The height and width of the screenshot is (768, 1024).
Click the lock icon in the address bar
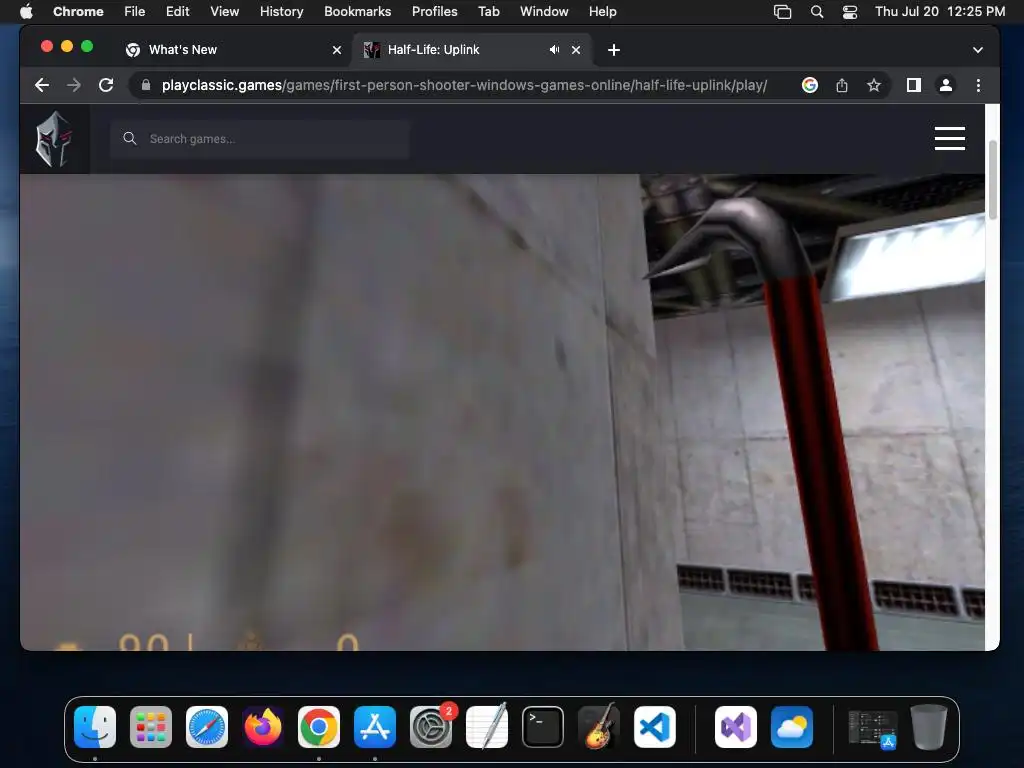tap(146, 85)
